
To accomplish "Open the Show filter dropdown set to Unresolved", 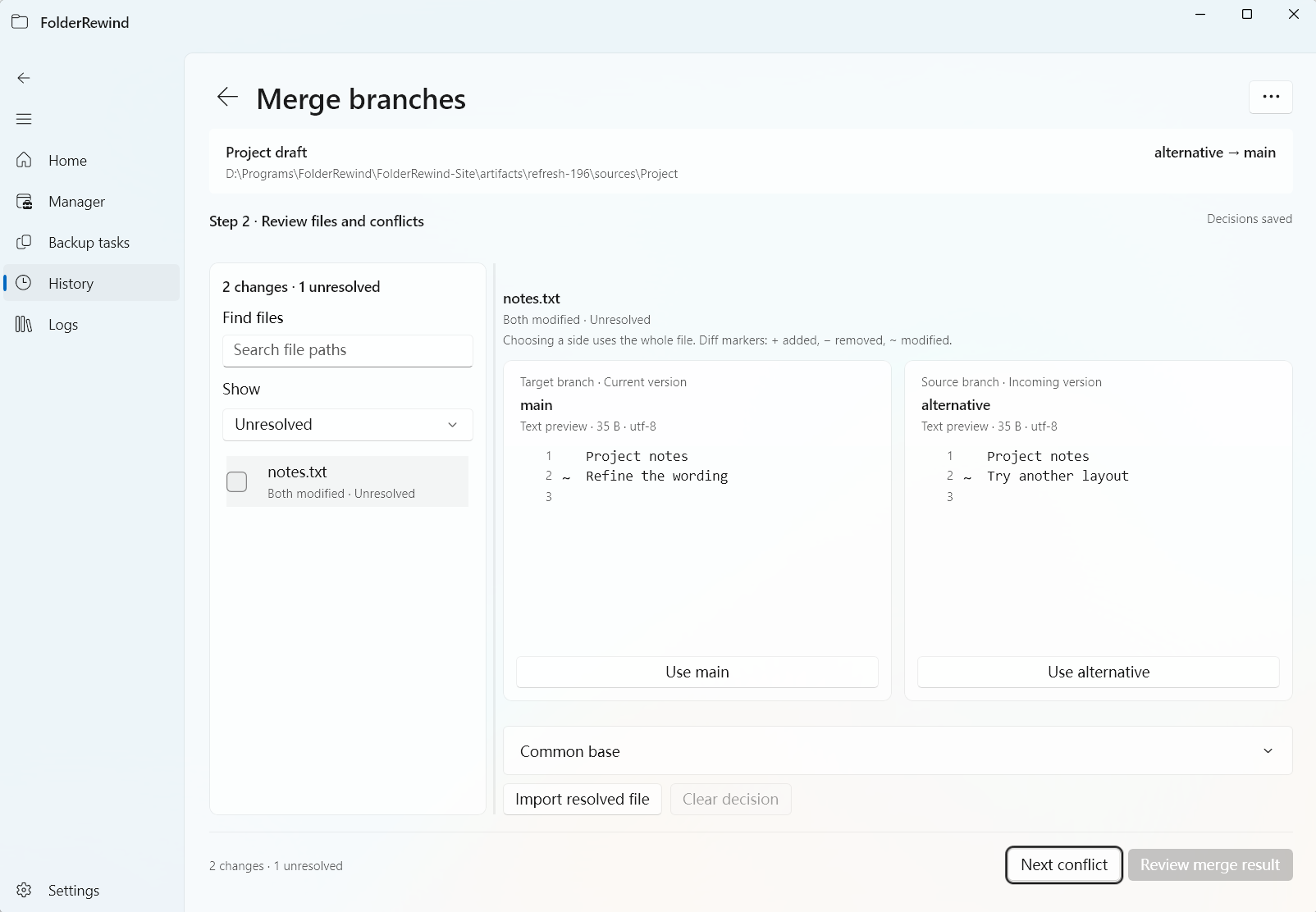I will click(348, 424).
